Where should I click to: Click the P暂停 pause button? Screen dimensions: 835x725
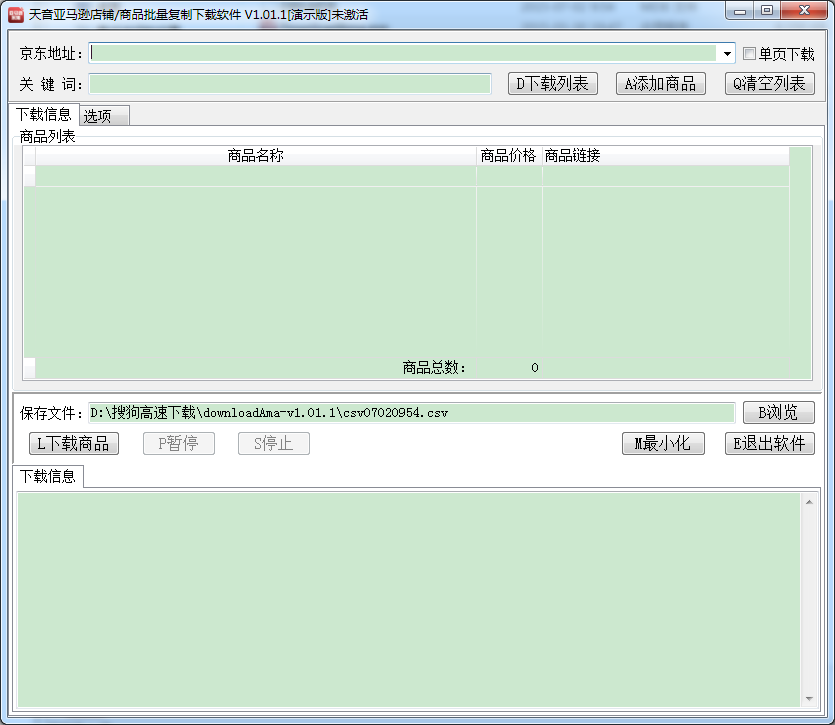point(178,443)
